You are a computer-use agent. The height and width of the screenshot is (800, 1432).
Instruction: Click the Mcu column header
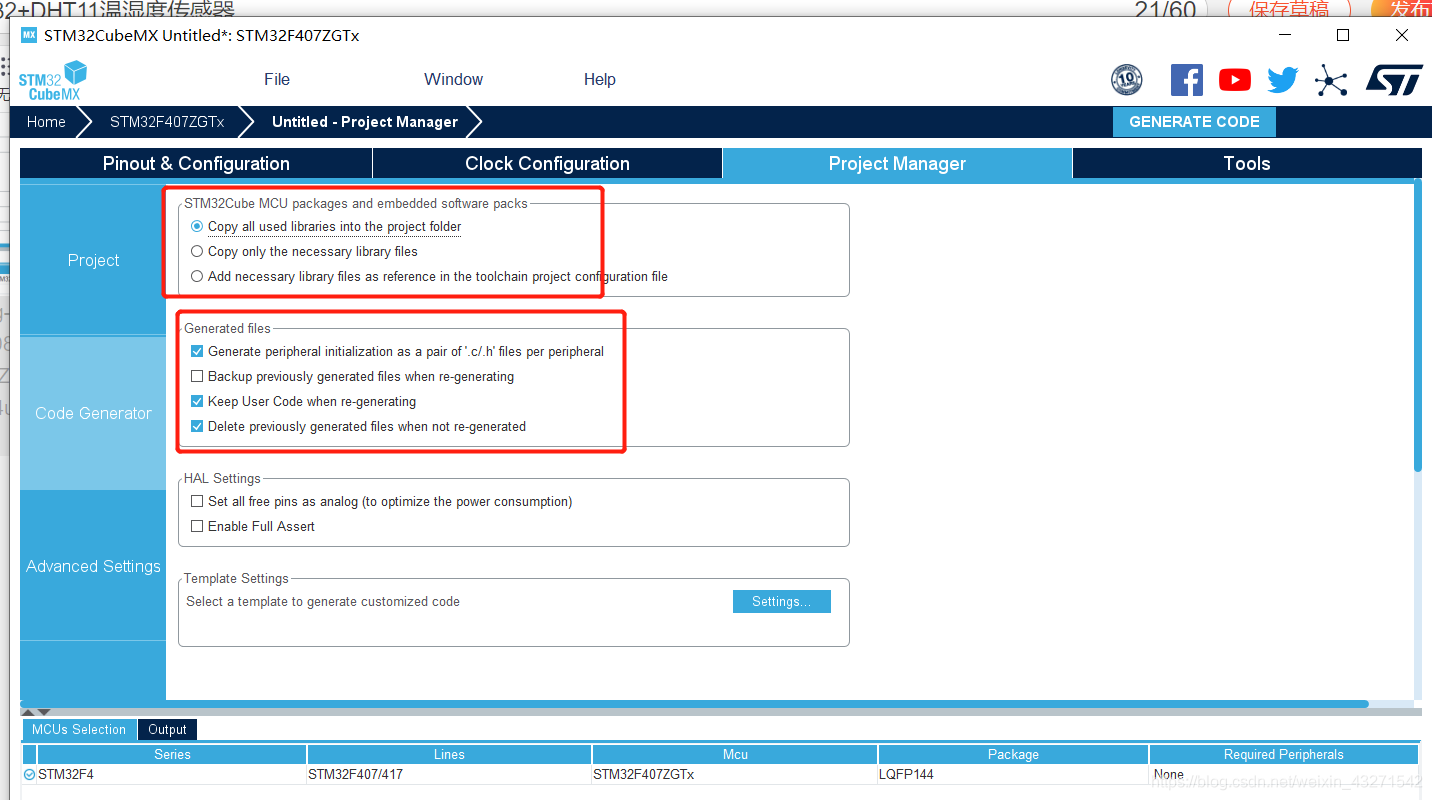(735, 755)
